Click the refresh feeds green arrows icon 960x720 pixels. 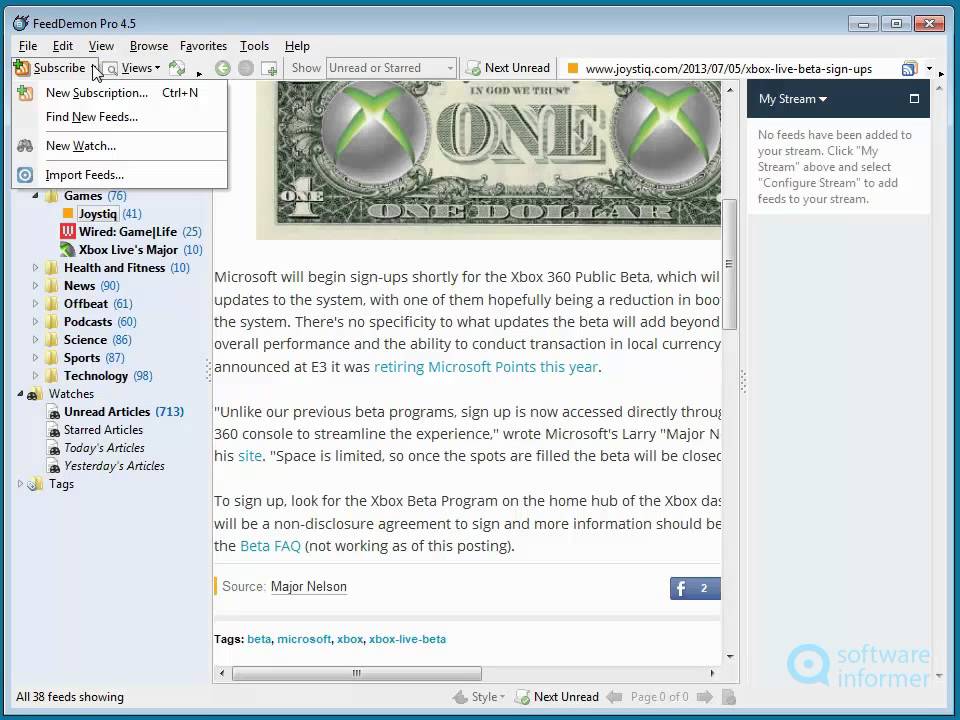(x=177, y=68)
